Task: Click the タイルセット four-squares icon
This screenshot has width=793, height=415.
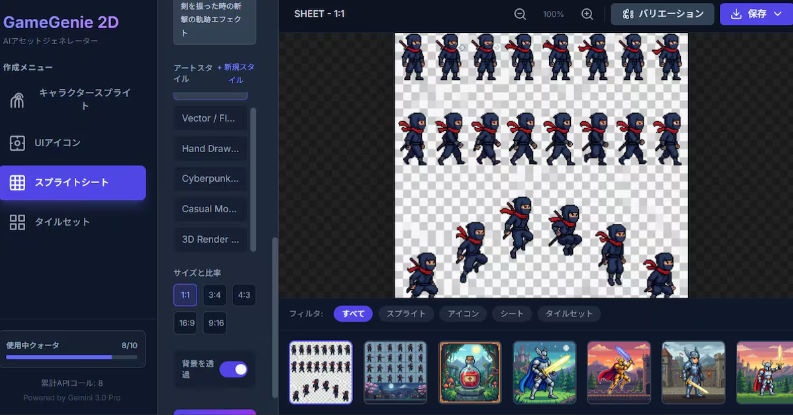Action: [x=17, y=222]
